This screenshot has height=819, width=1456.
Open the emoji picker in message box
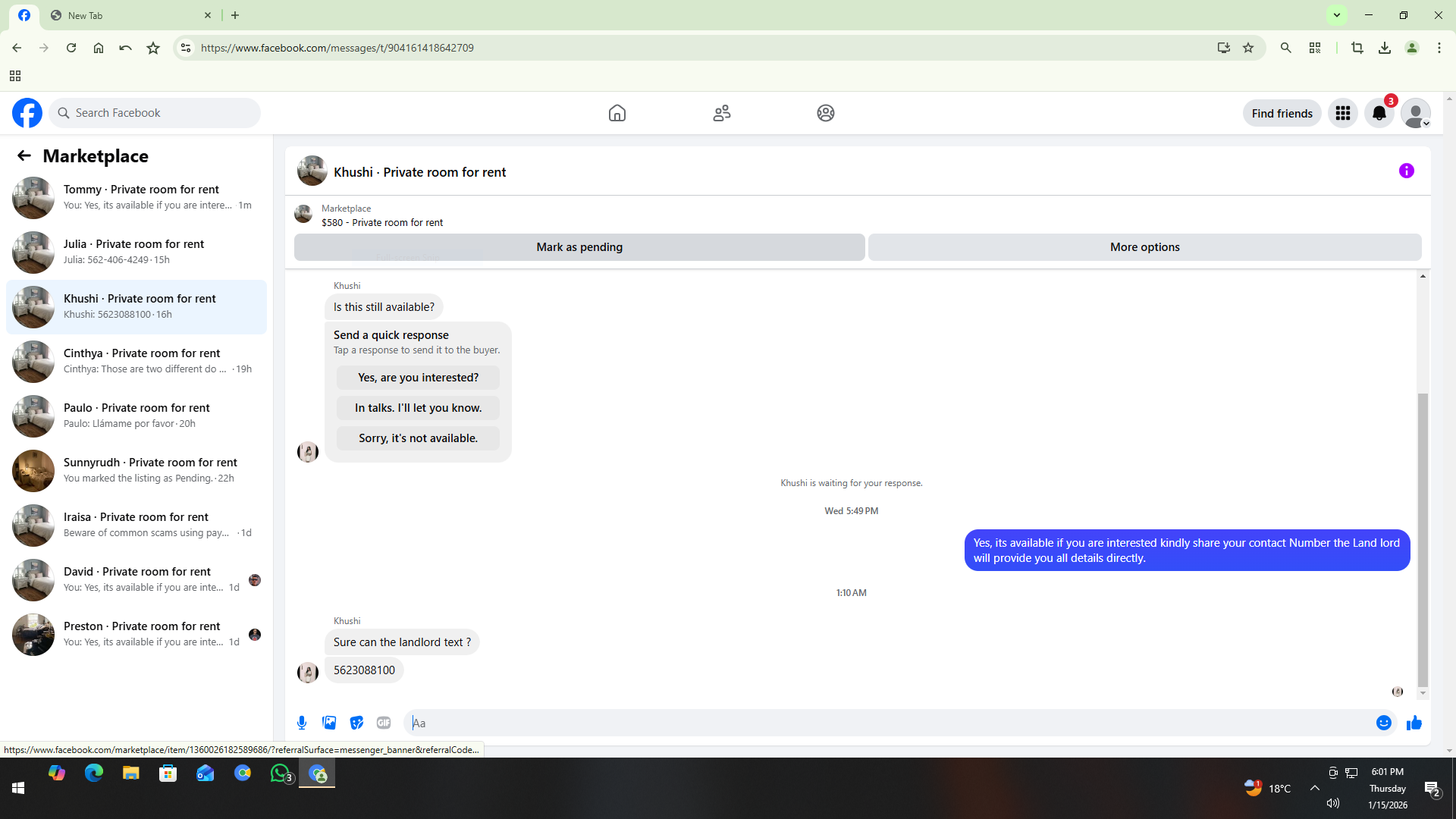tap(1383, 723)
